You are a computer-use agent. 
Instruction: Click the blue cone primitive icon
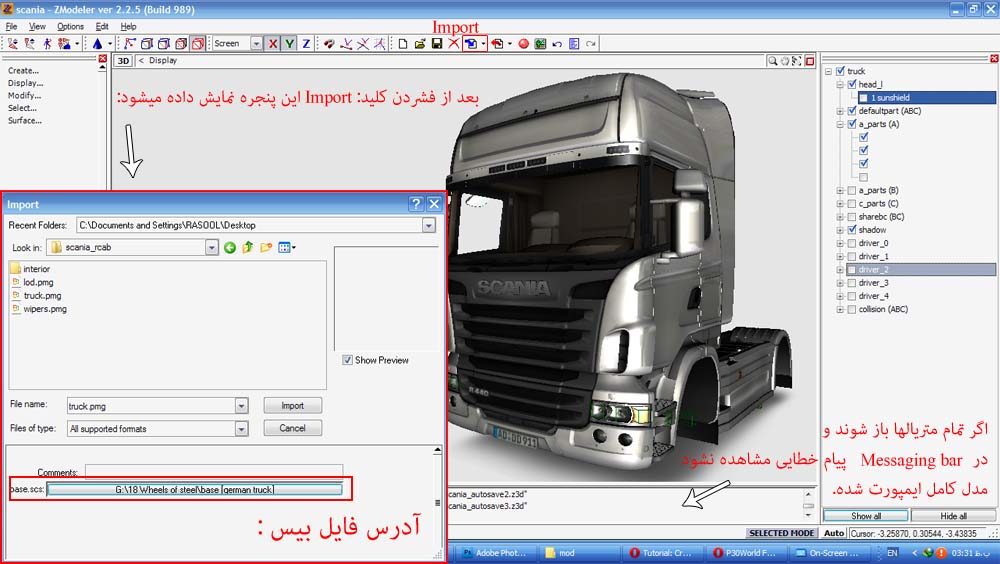click(97, 43)
